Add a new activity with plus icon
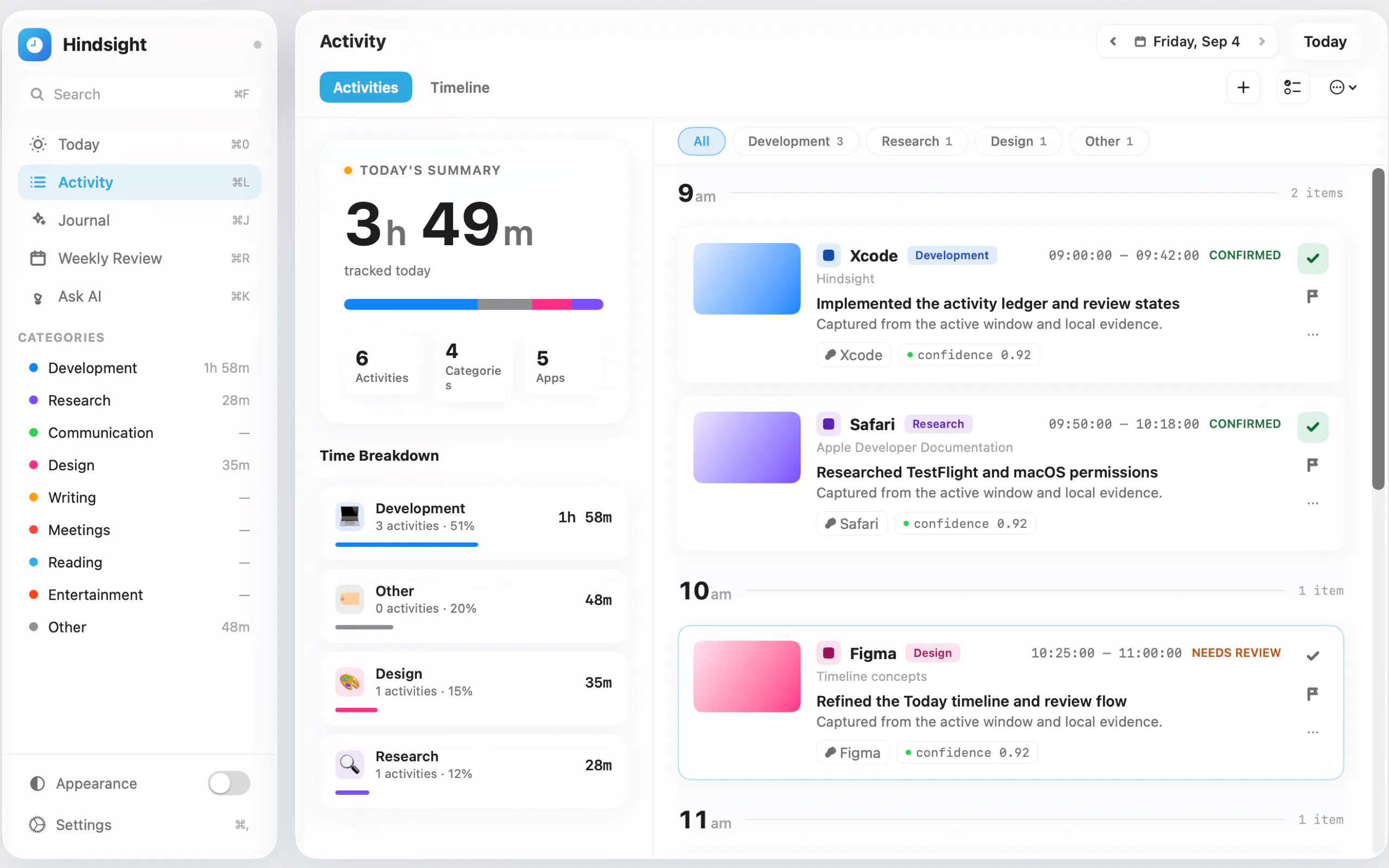The width and height of the screenshot is (1389, 868). [1243, 87]
